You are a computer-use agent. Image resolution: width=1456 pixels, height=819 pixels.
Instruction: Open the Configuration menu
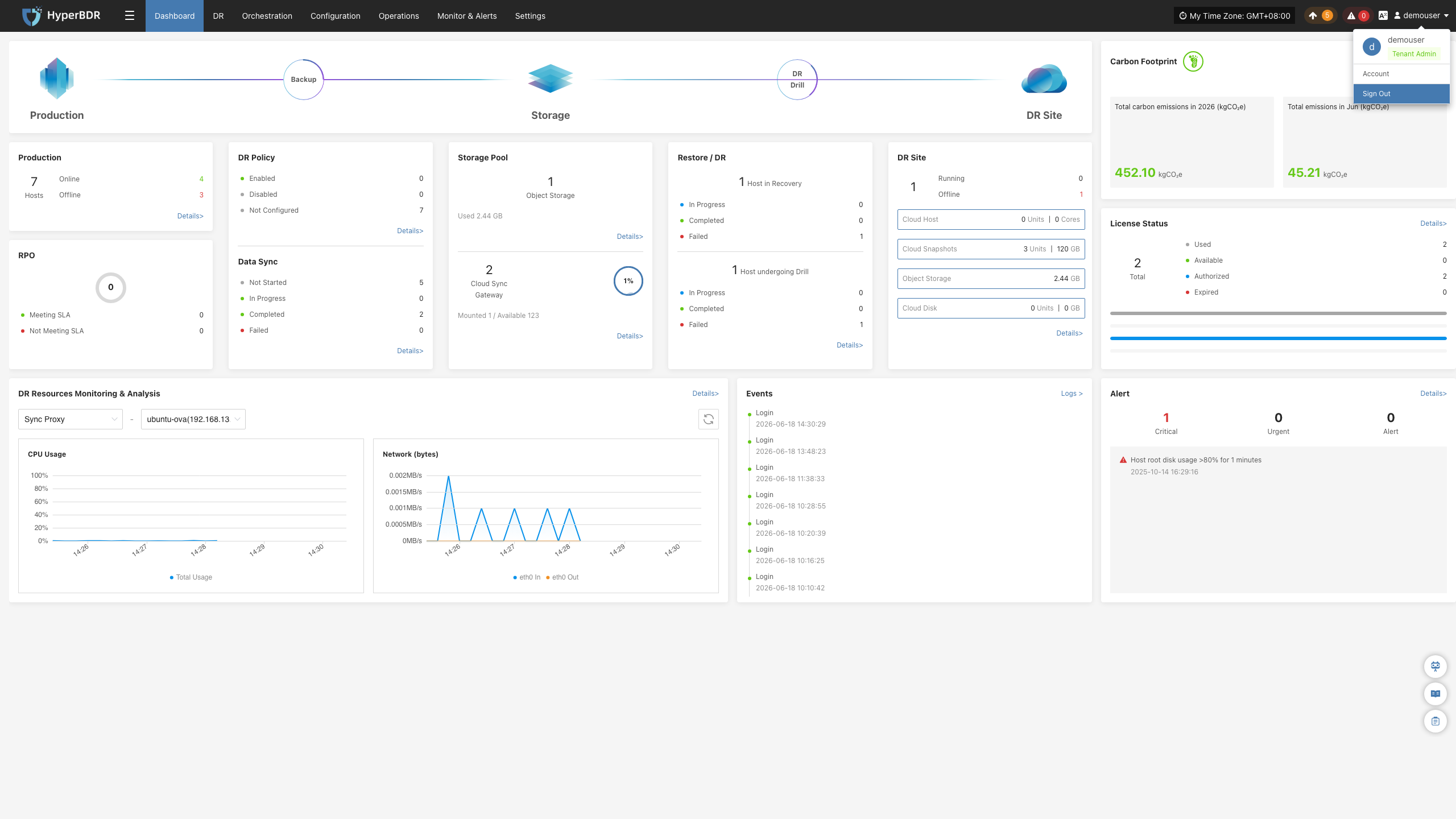click(336, 16)
